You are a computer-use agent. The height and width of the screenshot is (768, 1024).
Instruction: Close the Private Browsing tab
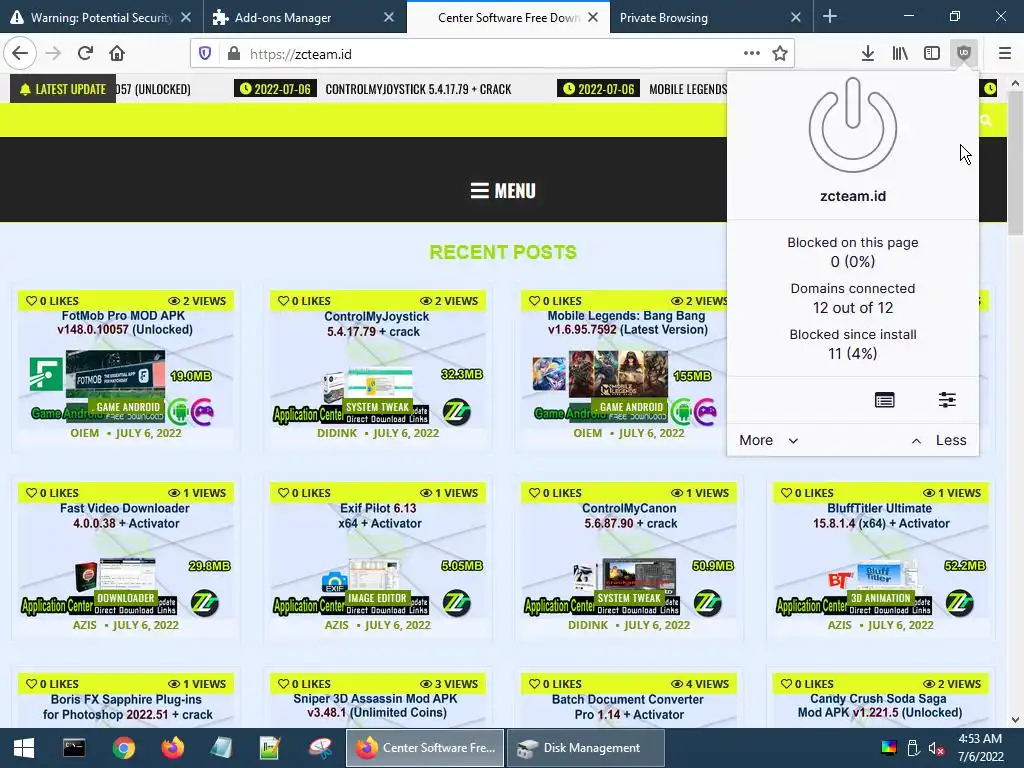point(795,17)
